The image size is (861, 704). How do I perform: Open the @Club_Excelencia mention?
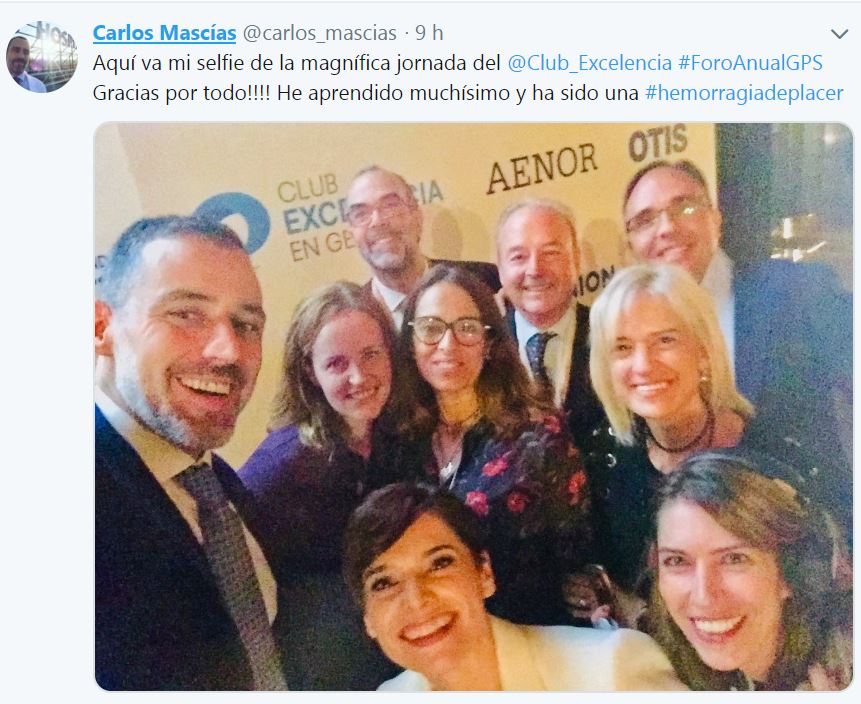(x=589, y=63)
